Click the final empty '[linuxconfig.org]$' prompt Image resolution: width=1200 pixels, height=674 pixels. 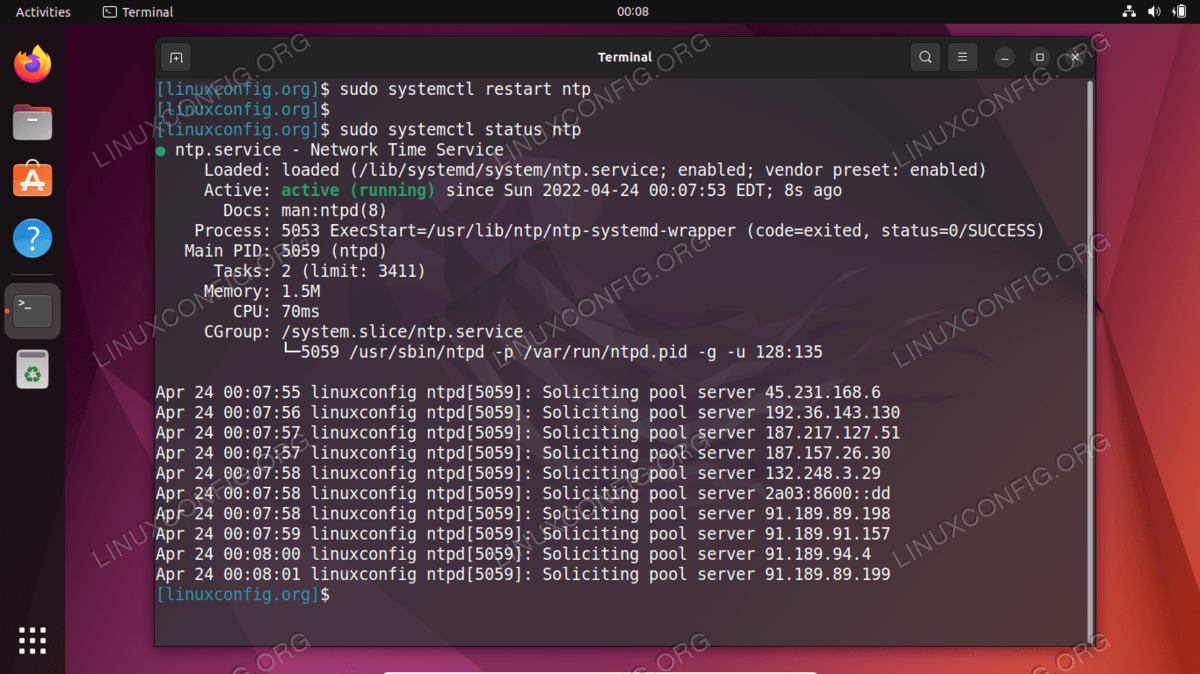tap(243, 594)
